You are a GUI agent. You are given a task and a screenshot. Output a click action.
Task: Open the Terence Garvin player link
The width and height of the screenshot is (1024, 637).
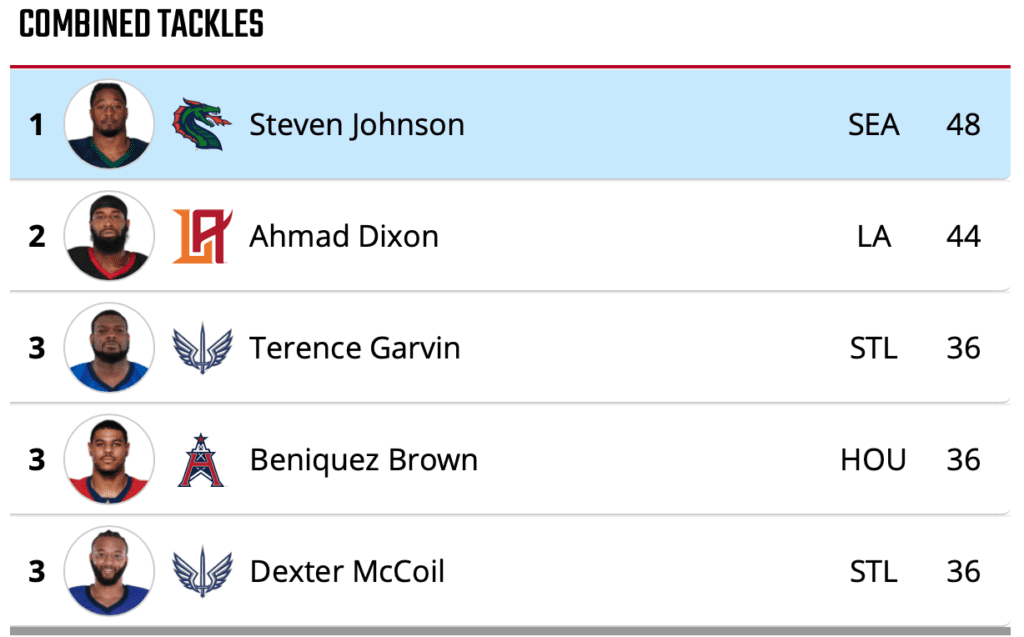(x=355, y=349)
